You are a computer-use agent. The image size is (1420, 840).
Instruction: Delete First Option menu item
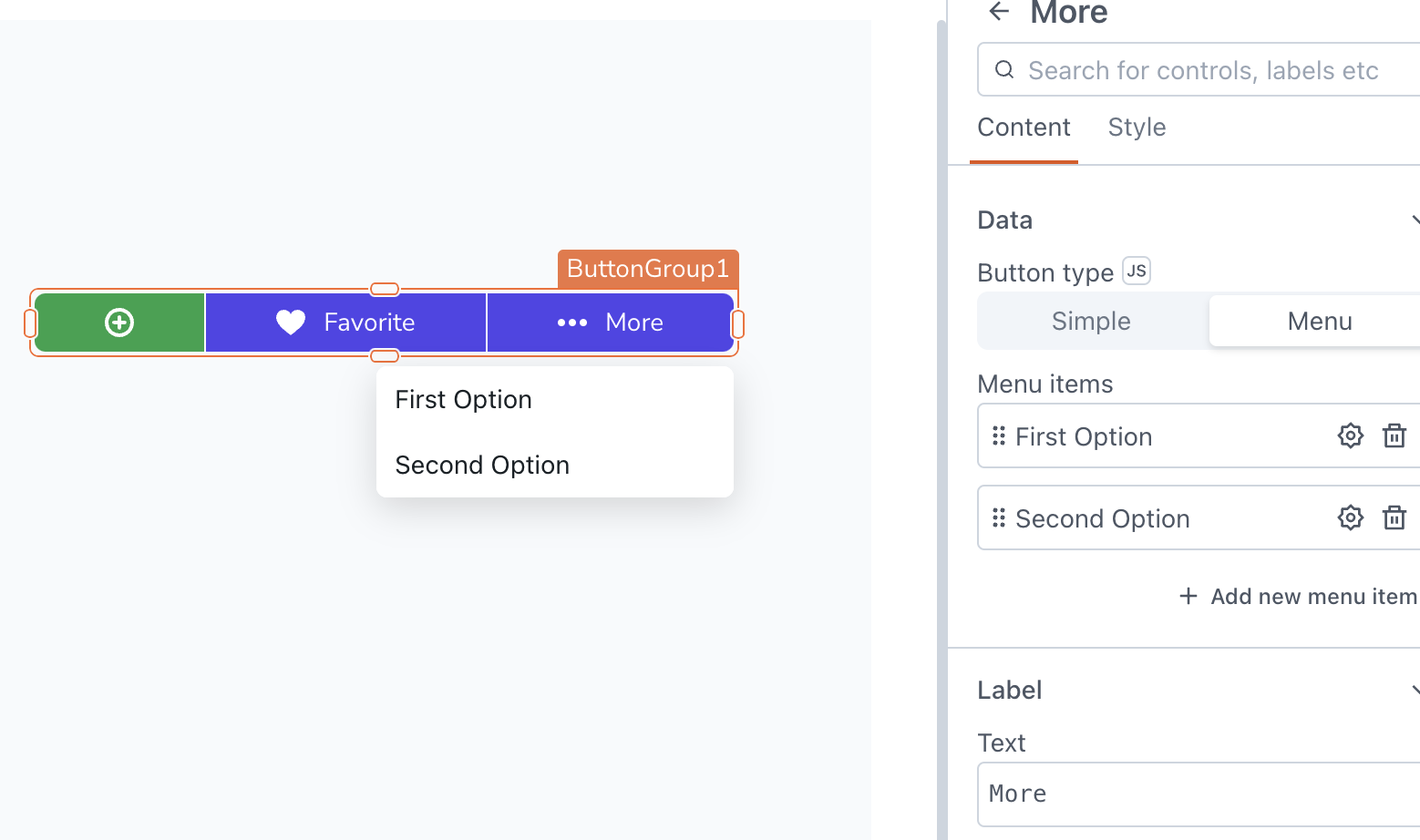click(x=1394, y=435)
